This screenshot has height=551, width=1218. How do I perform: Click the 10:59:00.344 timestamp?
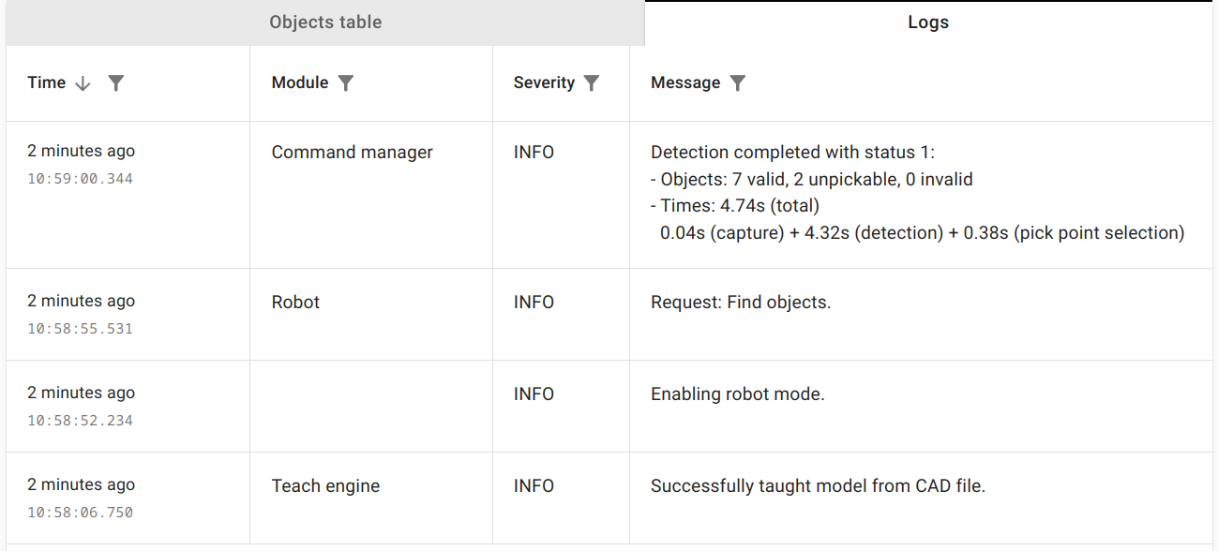[x=80, y=179]
